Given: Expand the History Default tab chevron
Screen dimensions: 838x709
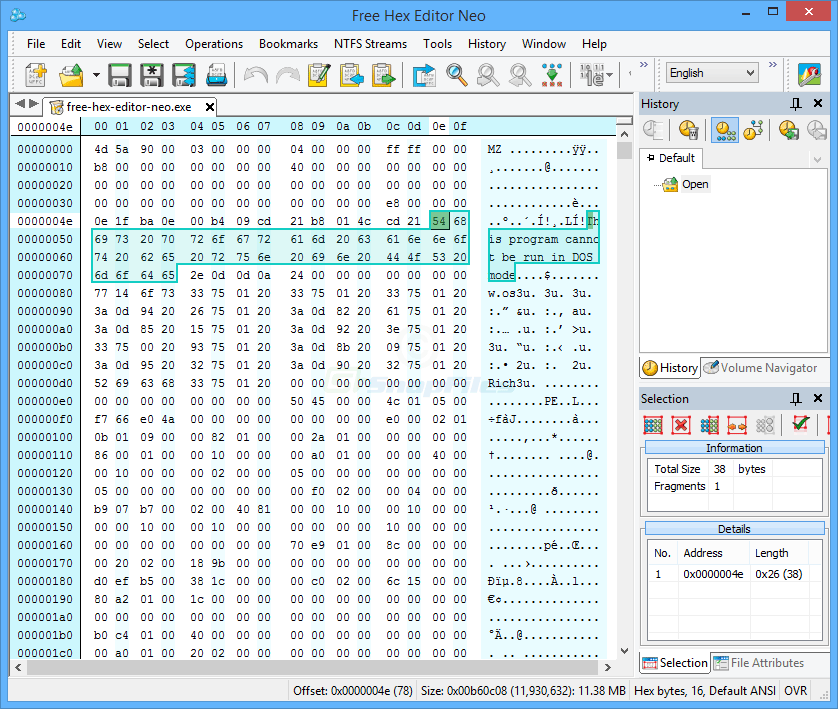Looking at the screenshot, I should point(817,159).
